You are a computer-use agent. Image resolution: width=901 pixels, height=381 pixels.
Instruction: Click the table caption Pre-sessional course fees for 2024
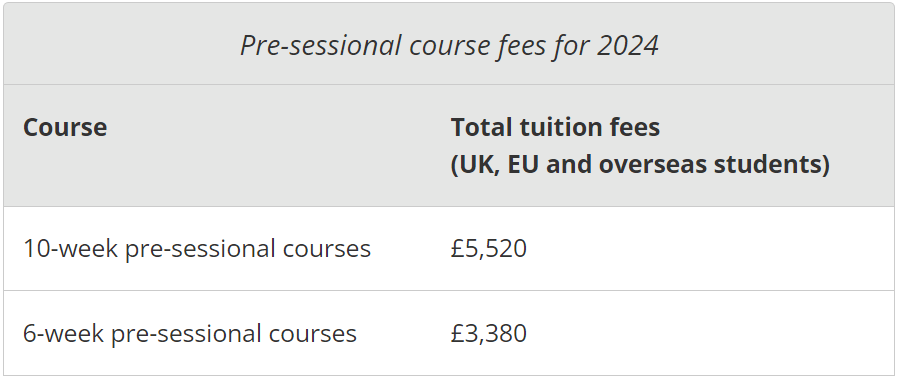(x=449, y=45)
